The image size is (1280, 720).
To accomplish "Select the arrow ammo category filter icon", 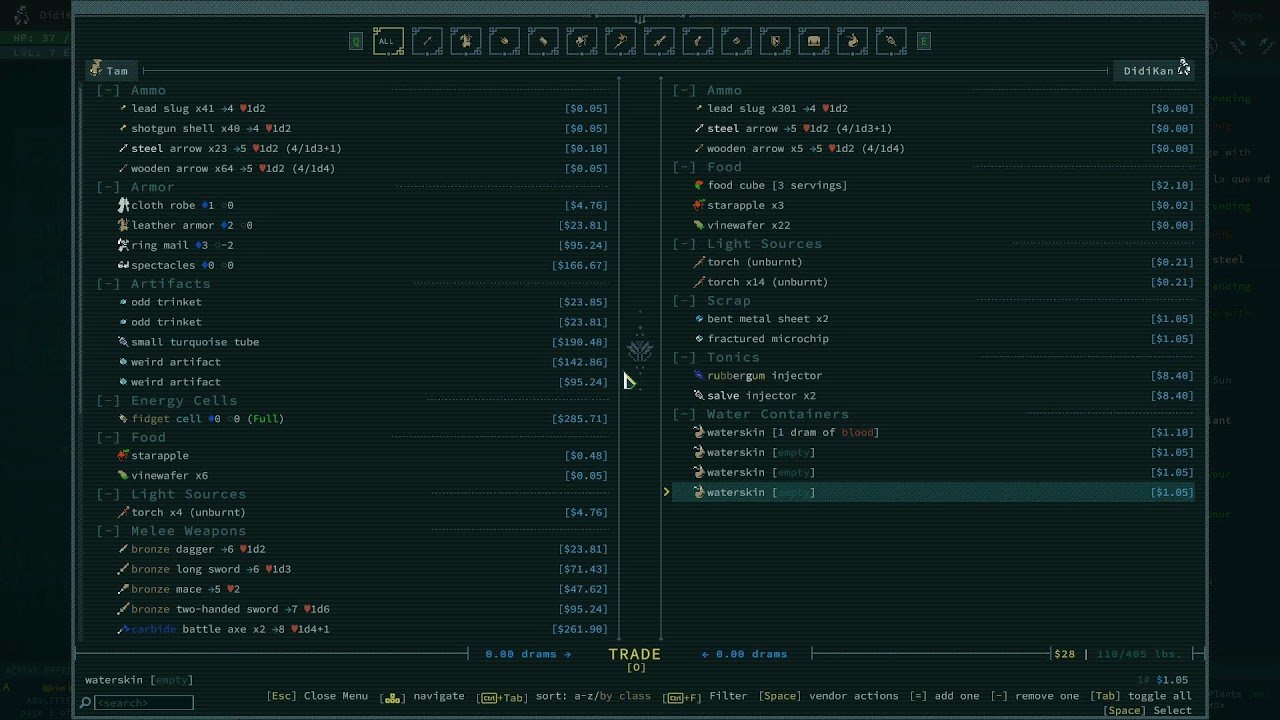I will click(x=427, y=41).
